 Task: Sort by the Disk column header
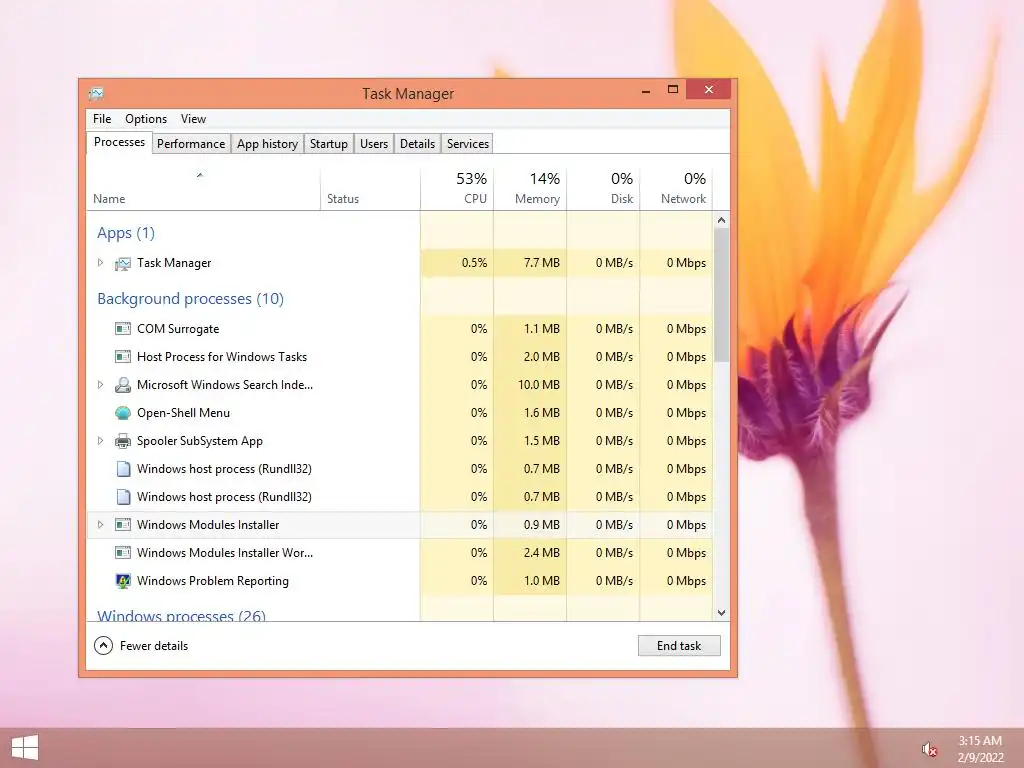[603, 189]
